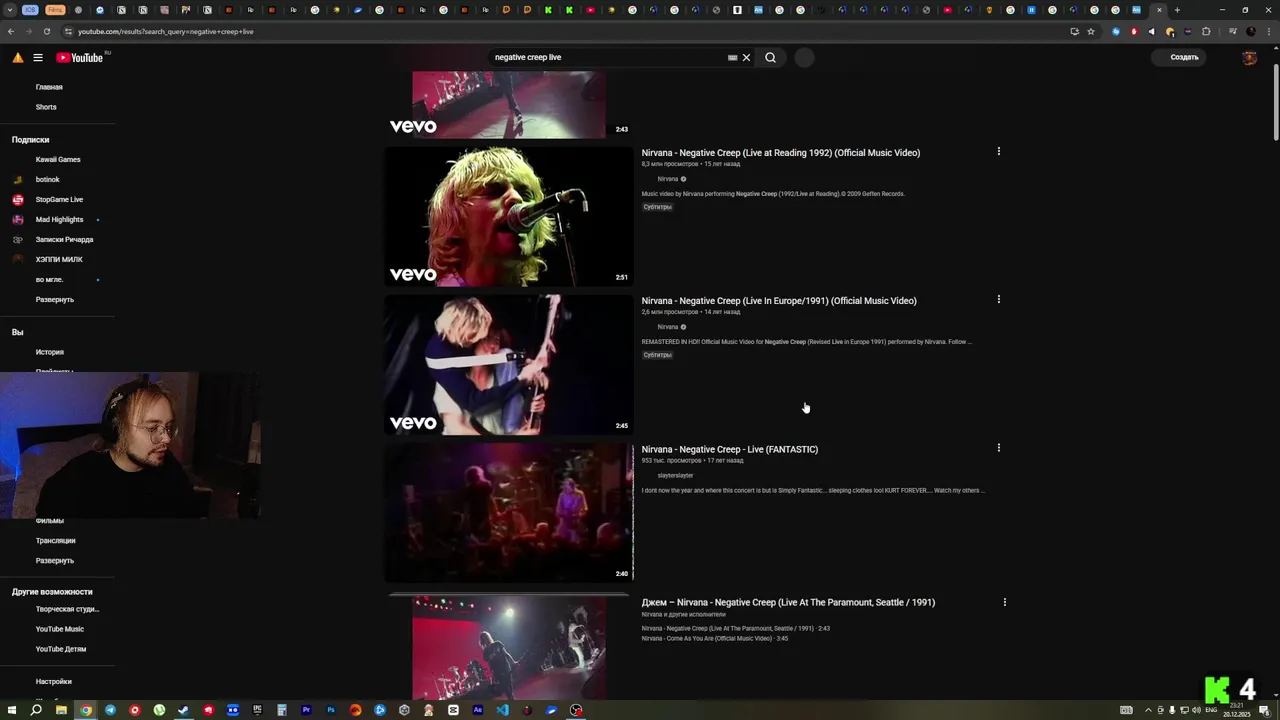Screen dimensions: 1280x720
Task: Open slayterslayter channel link
Action: point(675,475)
